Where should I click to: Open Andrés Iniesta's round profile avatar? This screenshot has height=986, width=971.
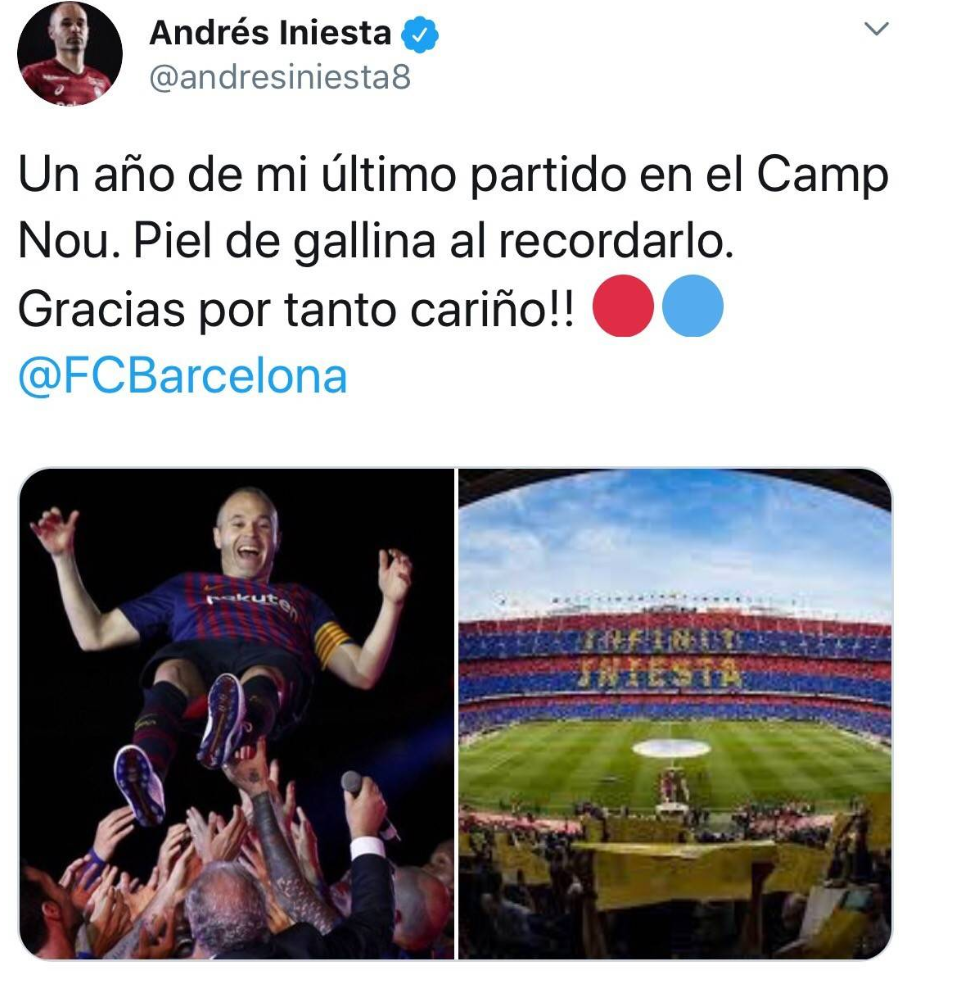pos(70,53)
